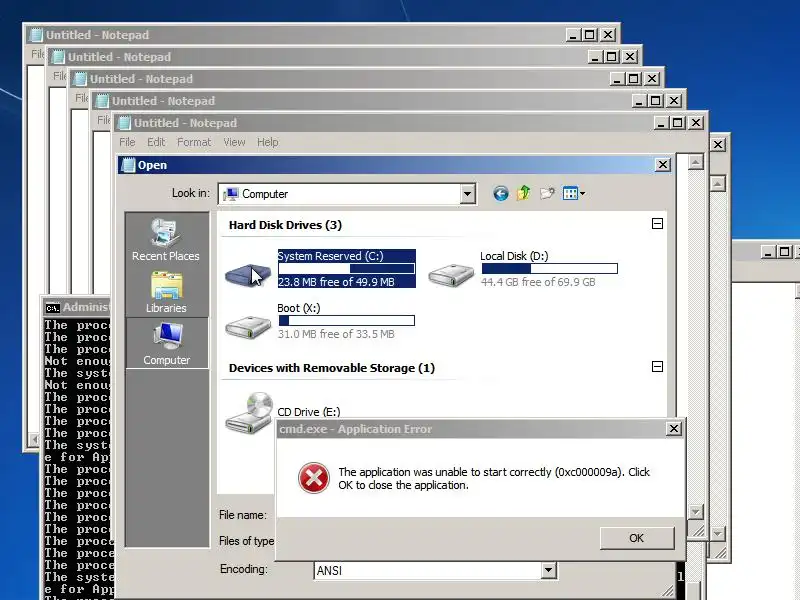Click the backmost Notepad title bar icon
Image resolution: width=800 pixels, height=600 pixels.
(36, 35)
